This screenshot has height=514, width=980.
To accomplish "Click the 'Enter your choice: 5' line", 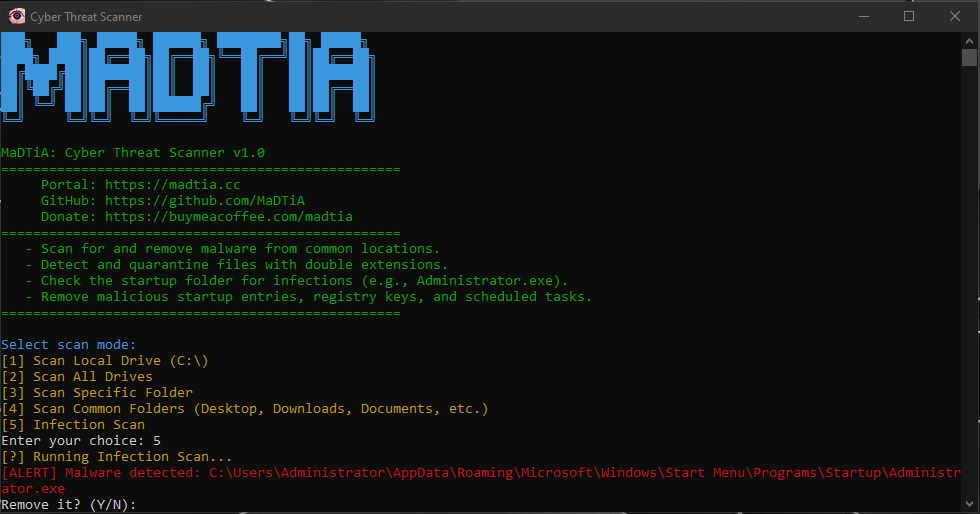I will pyautogui.click(x=81, y=441).
